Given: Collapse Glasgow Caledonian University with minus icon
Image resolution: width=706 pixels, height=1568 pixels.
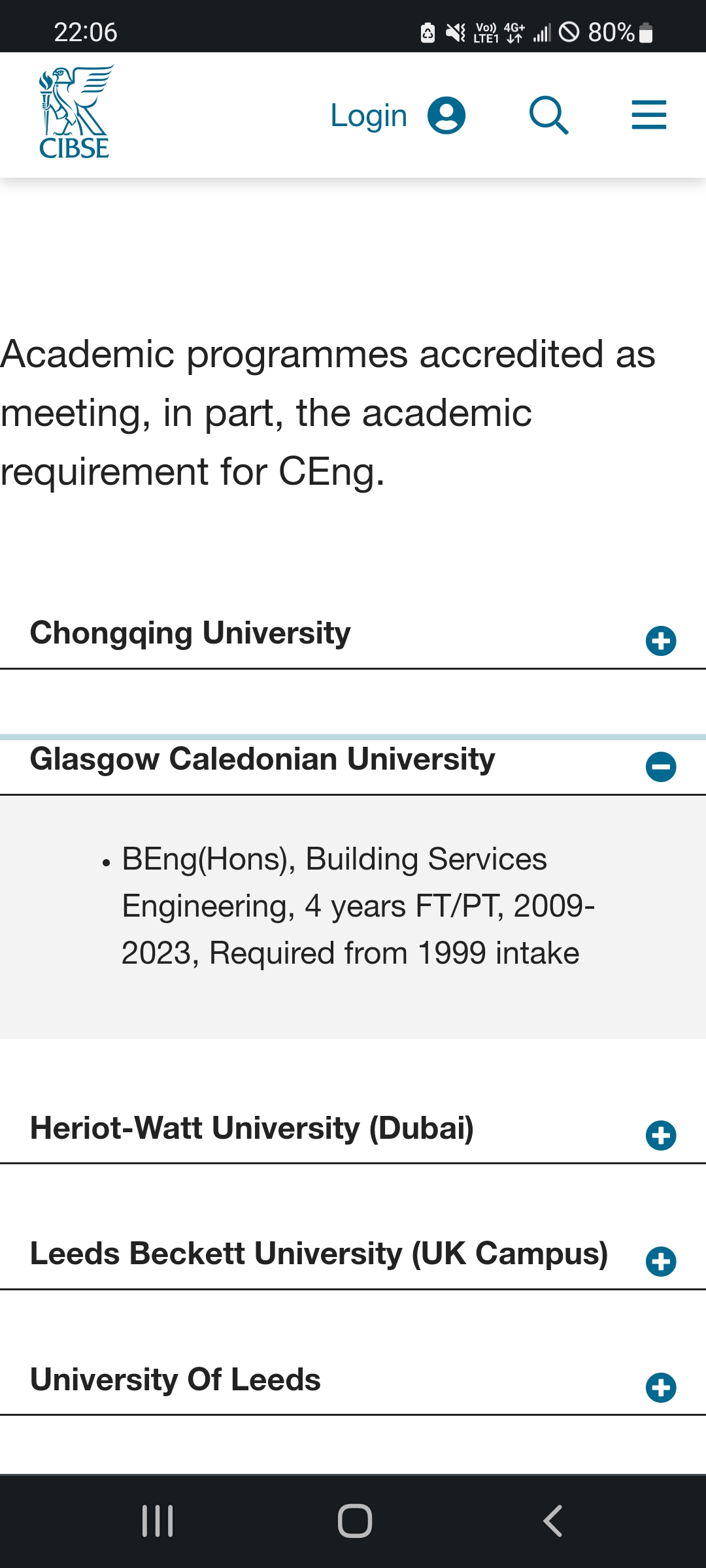Looking at the screenshot, I should (661, 767).
